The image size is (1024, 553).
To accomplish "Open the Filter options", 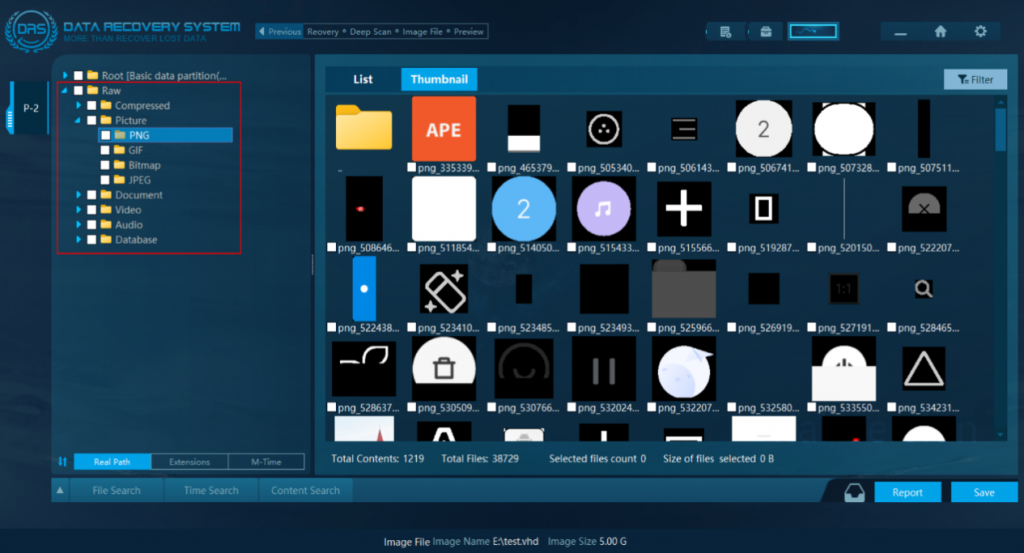I will click(975, 80).
